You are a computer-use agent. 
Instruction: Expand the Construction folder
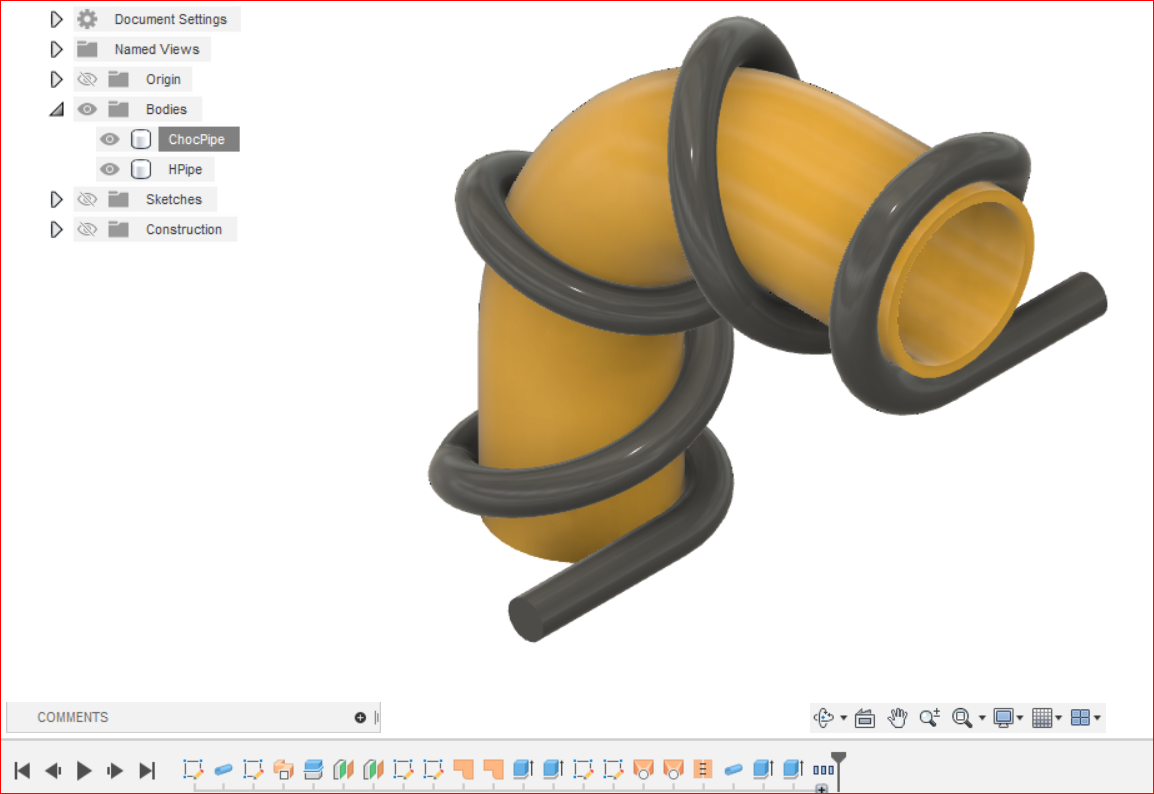tap(56, 230)
